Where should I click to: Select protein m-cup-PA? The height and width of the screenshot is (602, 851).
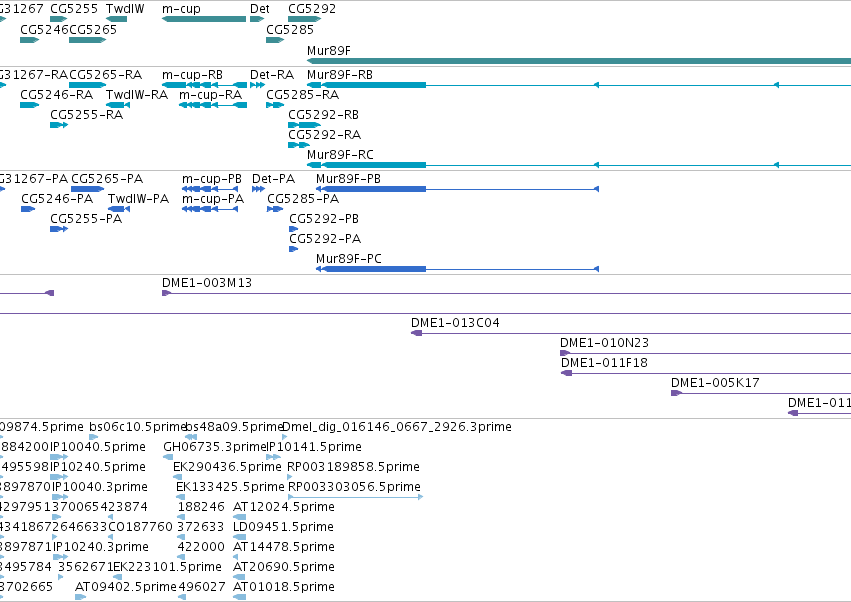coord(209,209)
